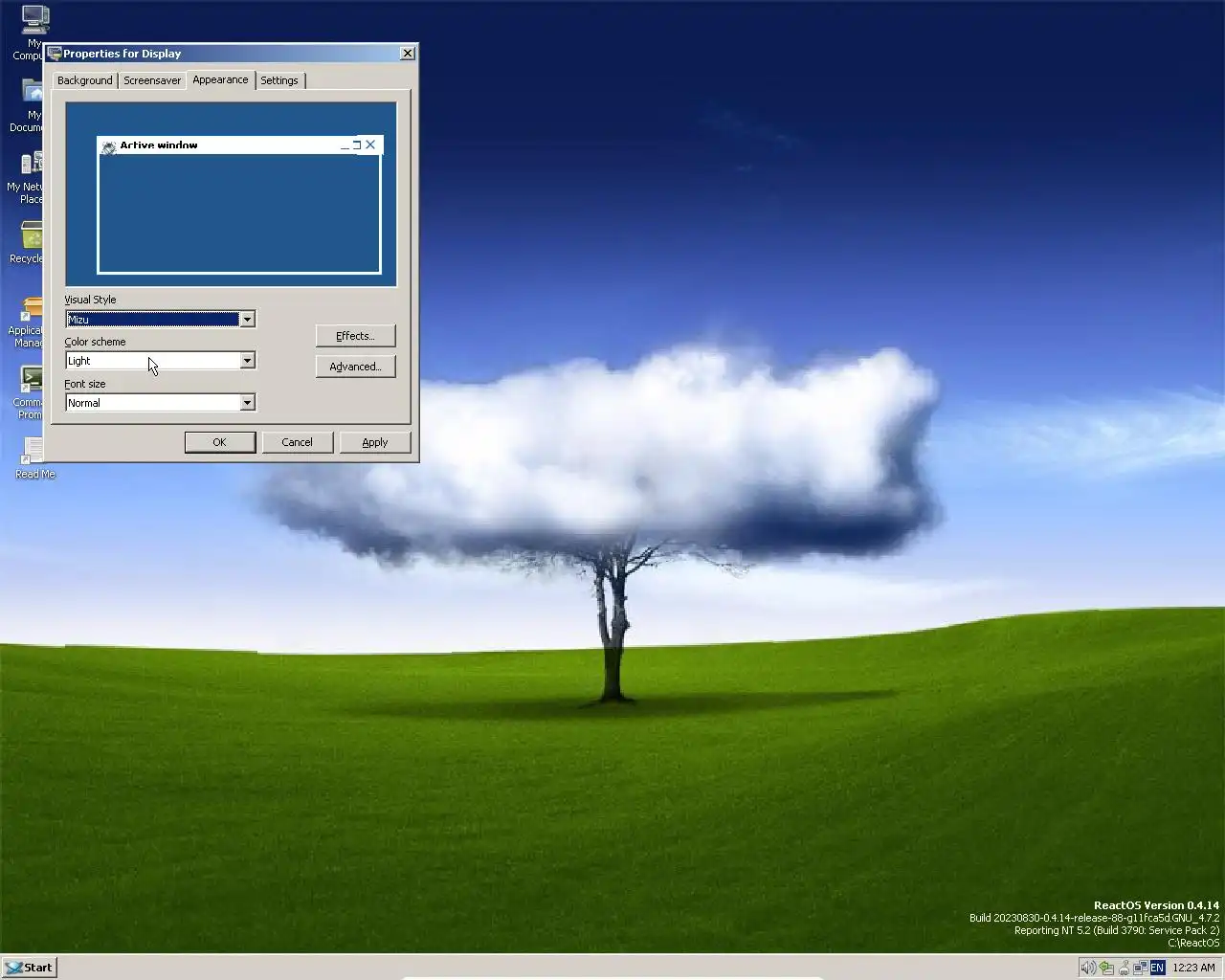Image resolution: width=1225 pixels, height=980 pixels.
Task: Click the Active window preview thumbnail
Action: coord(239,205)
